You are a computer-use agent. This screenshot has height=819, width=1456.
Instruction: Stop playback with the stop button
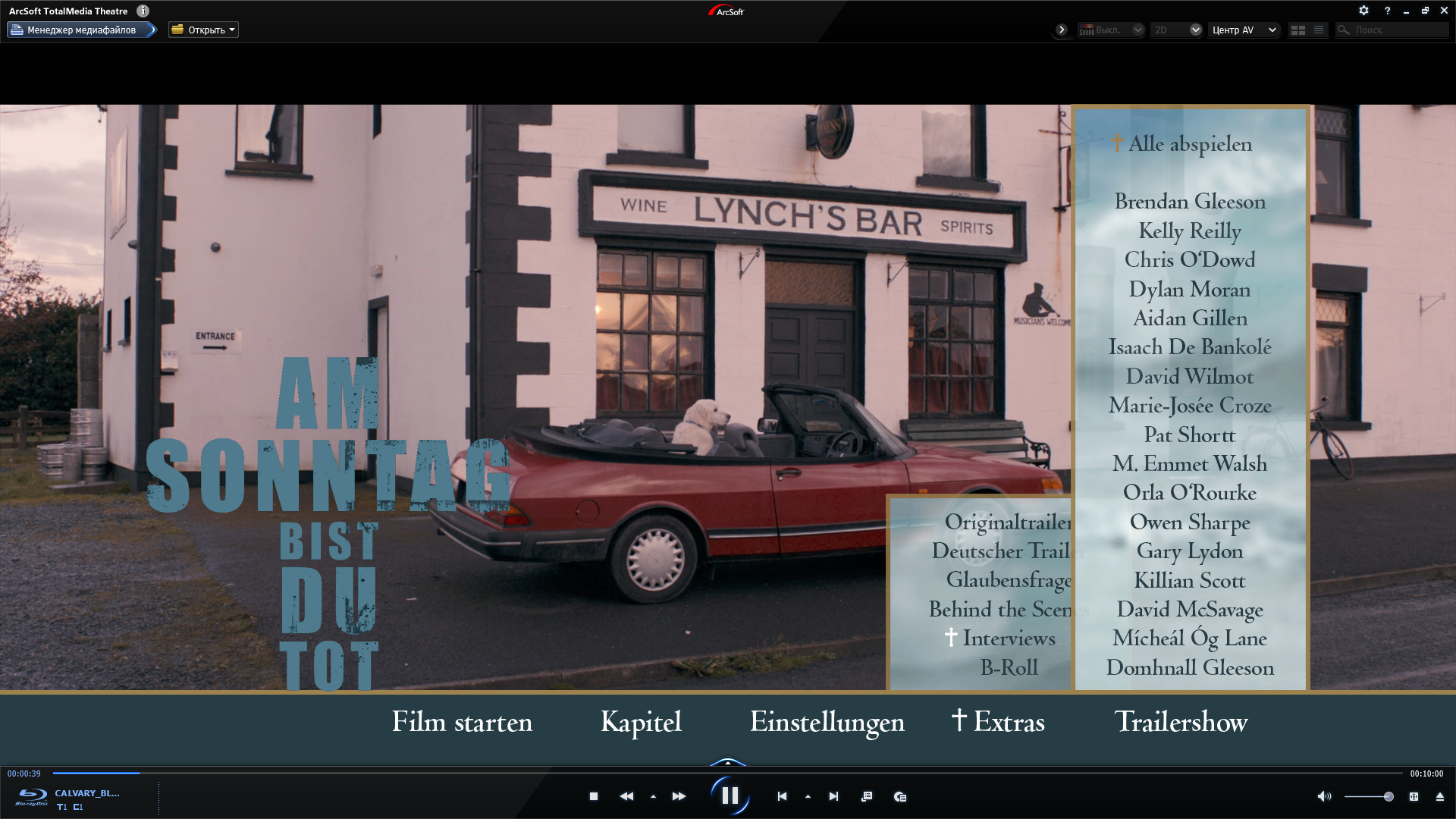click(x=594, y=796)
